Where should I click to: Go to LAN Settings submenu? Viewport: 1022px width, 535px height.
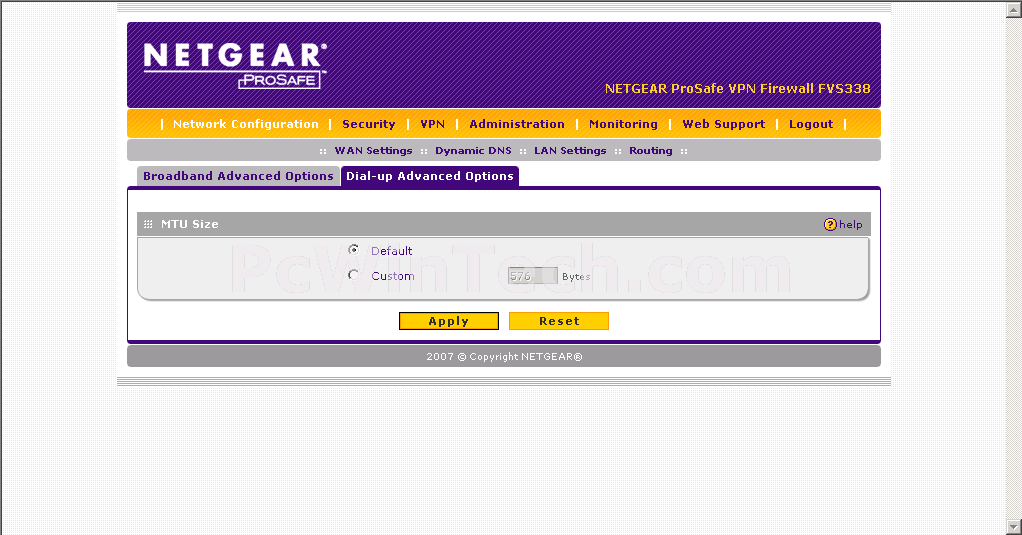(570, 151)
